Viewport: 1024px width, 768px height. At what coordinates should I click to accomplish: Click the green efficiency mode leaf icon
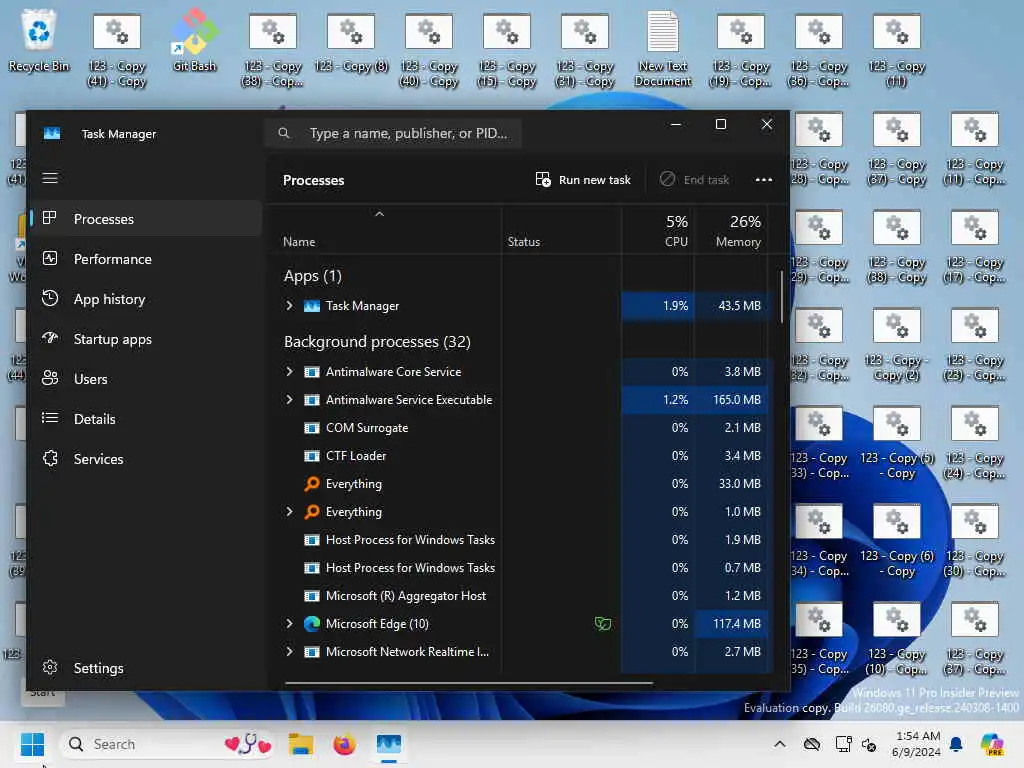point(603,624)
